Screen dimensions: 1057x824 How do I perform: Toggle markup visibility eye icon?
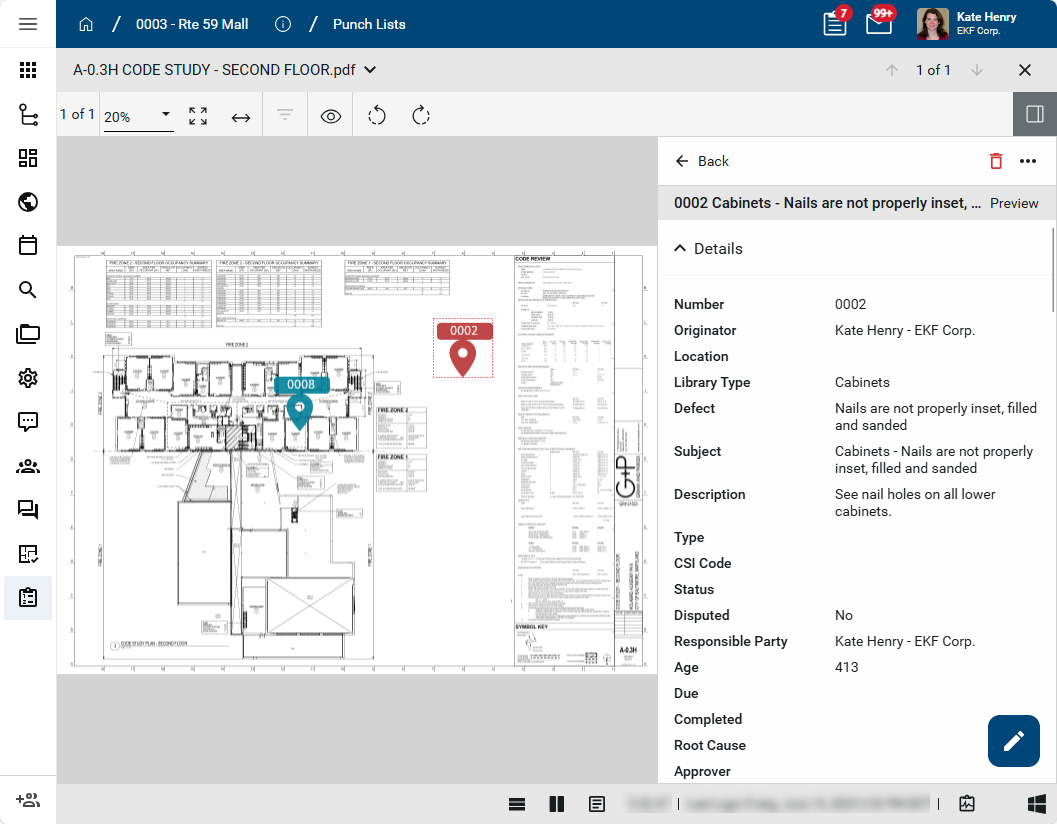click(331, 116)
